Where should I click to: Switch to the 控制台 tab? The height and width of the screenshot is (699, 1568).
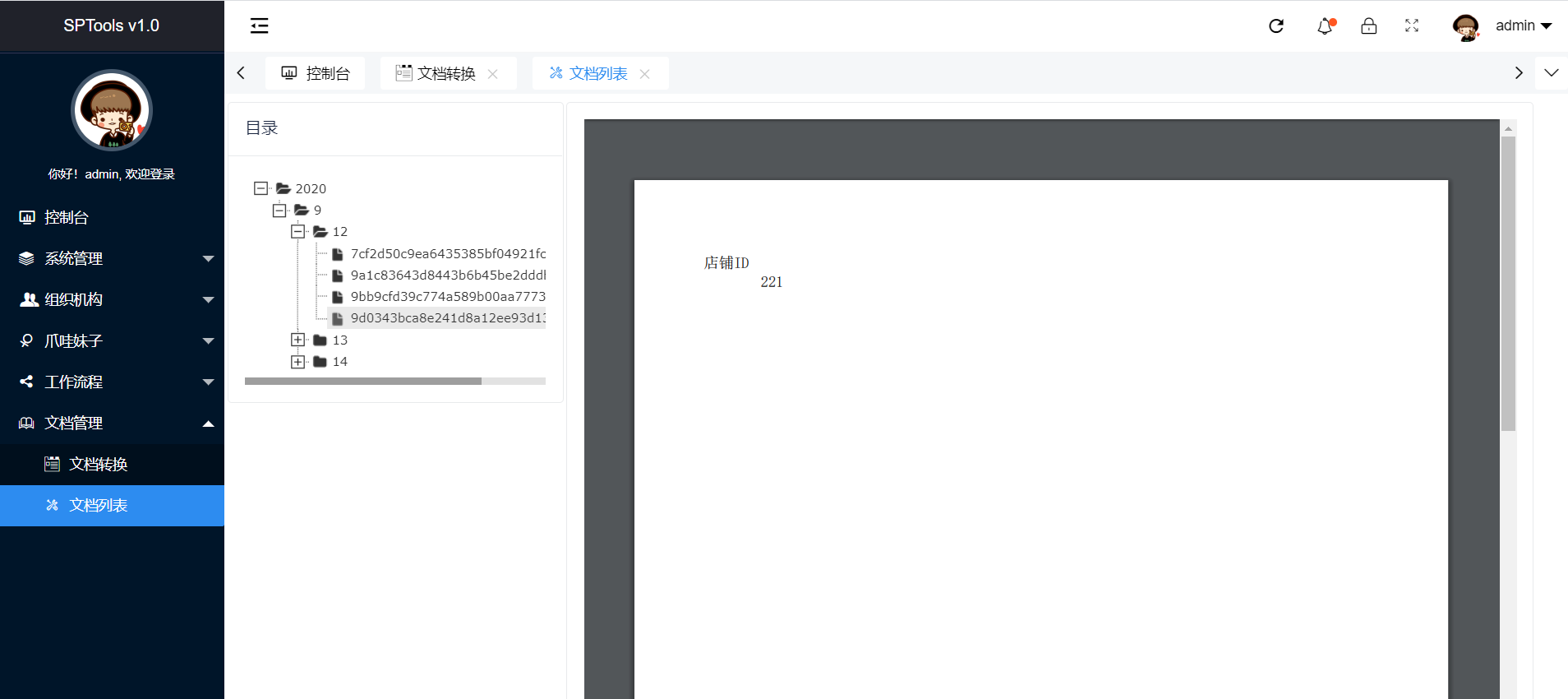[x=316, y=73]
